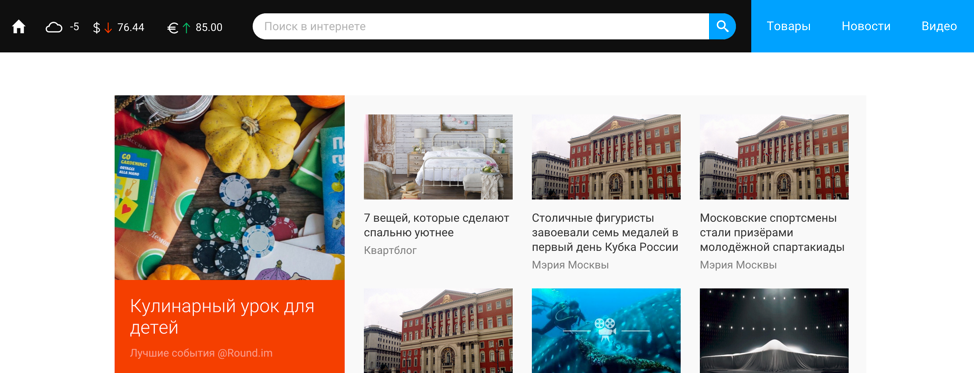The width and height of the screenshot is (974, 373).
Task: Follow 'Лучшие события @Round.im' link
Action: (201, 353)
